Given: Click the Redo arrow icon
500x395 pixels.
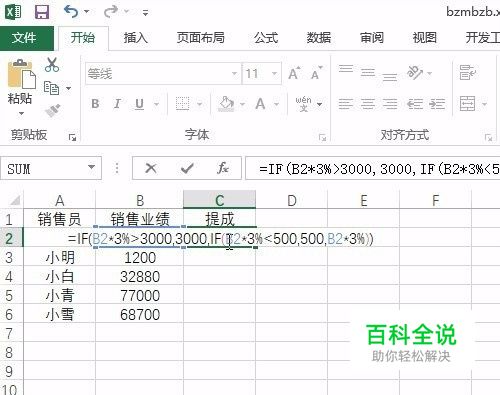Looking at the screenshot, I should 111,12.
